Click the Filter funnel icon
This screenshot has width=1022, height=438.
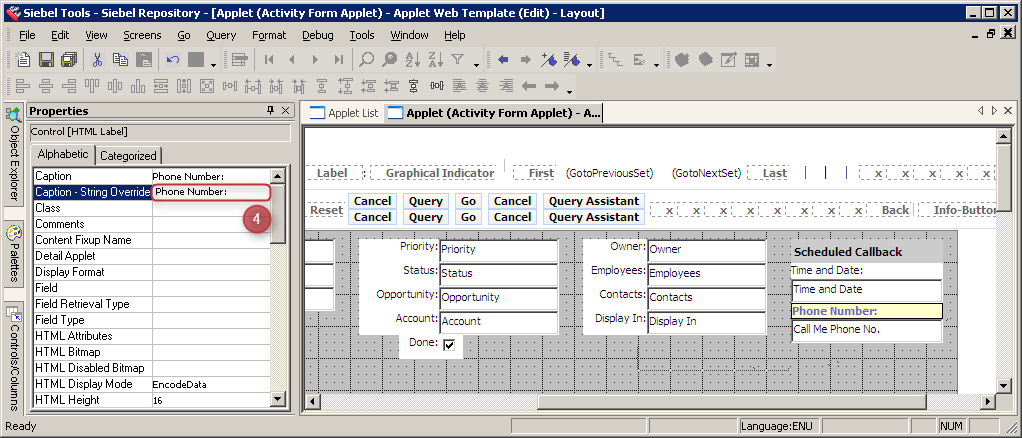pyautogui.click(x=458, y=60)
